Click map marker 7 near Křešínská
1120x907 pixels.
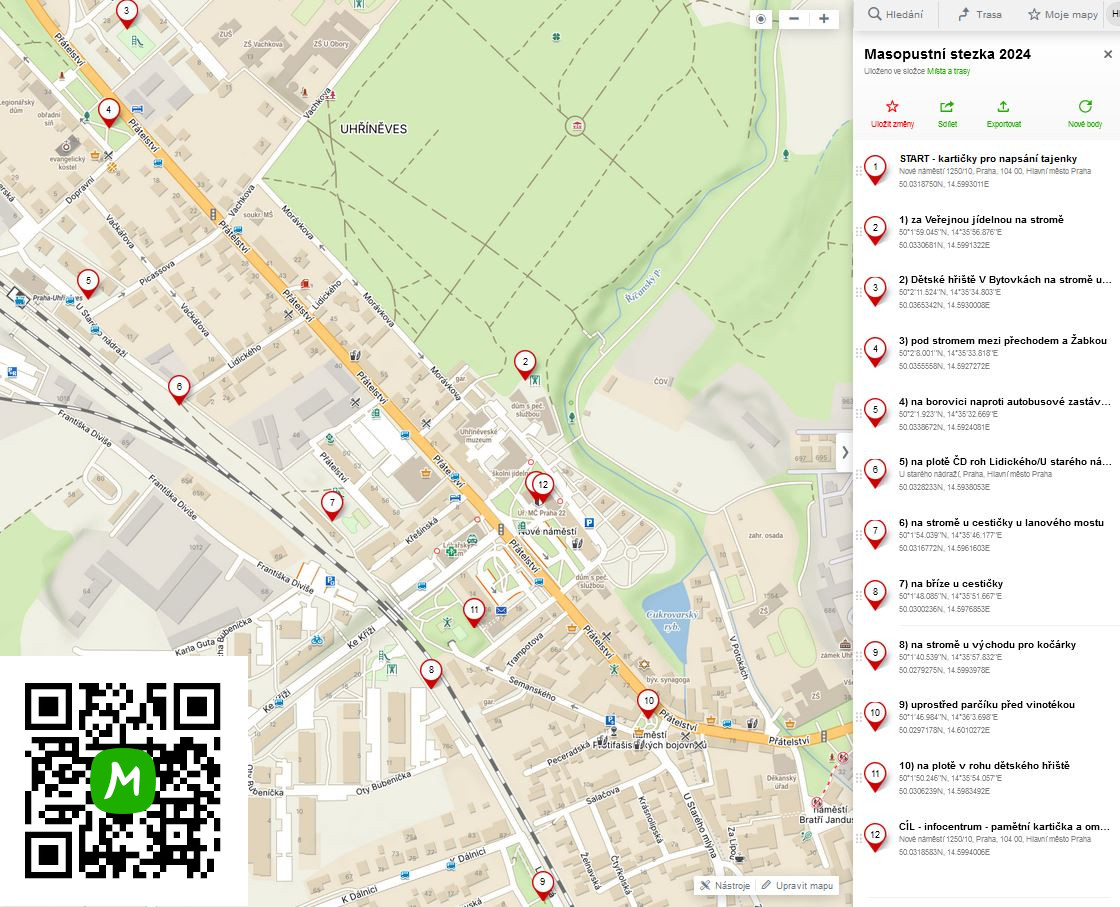331,505
